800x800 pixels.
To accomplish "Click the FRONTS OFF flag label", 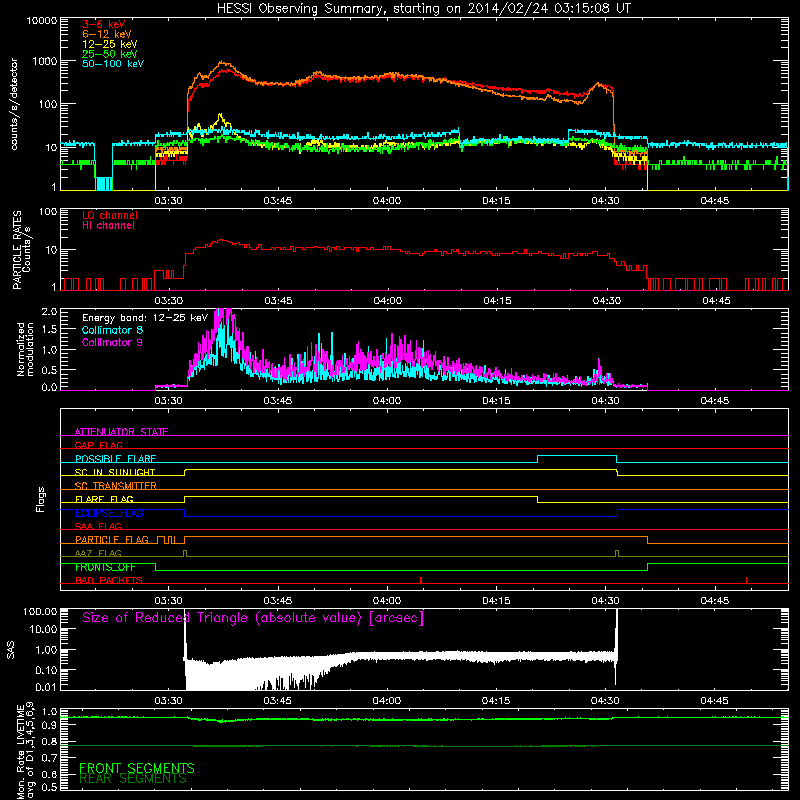I will click(x=105, y=567).
